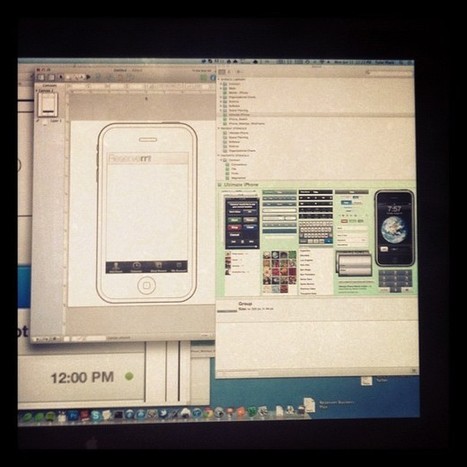This screenshot has height=467, width=467.
Task: Select the third tab bar icon in the mockup
Action: 159,267
